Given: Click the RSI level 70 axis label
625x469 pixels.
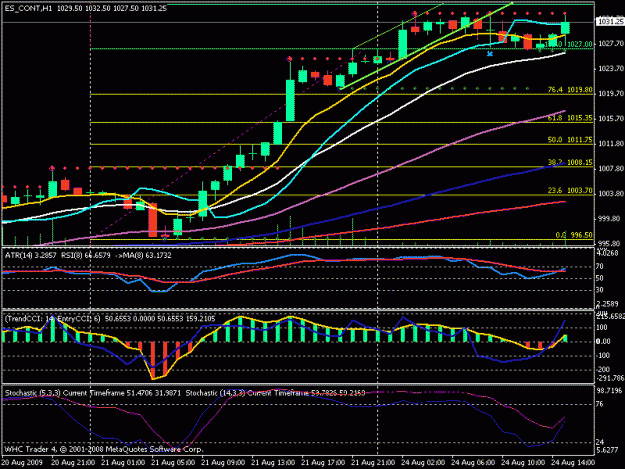Looking at the screenshot, I should click(599, 266).
